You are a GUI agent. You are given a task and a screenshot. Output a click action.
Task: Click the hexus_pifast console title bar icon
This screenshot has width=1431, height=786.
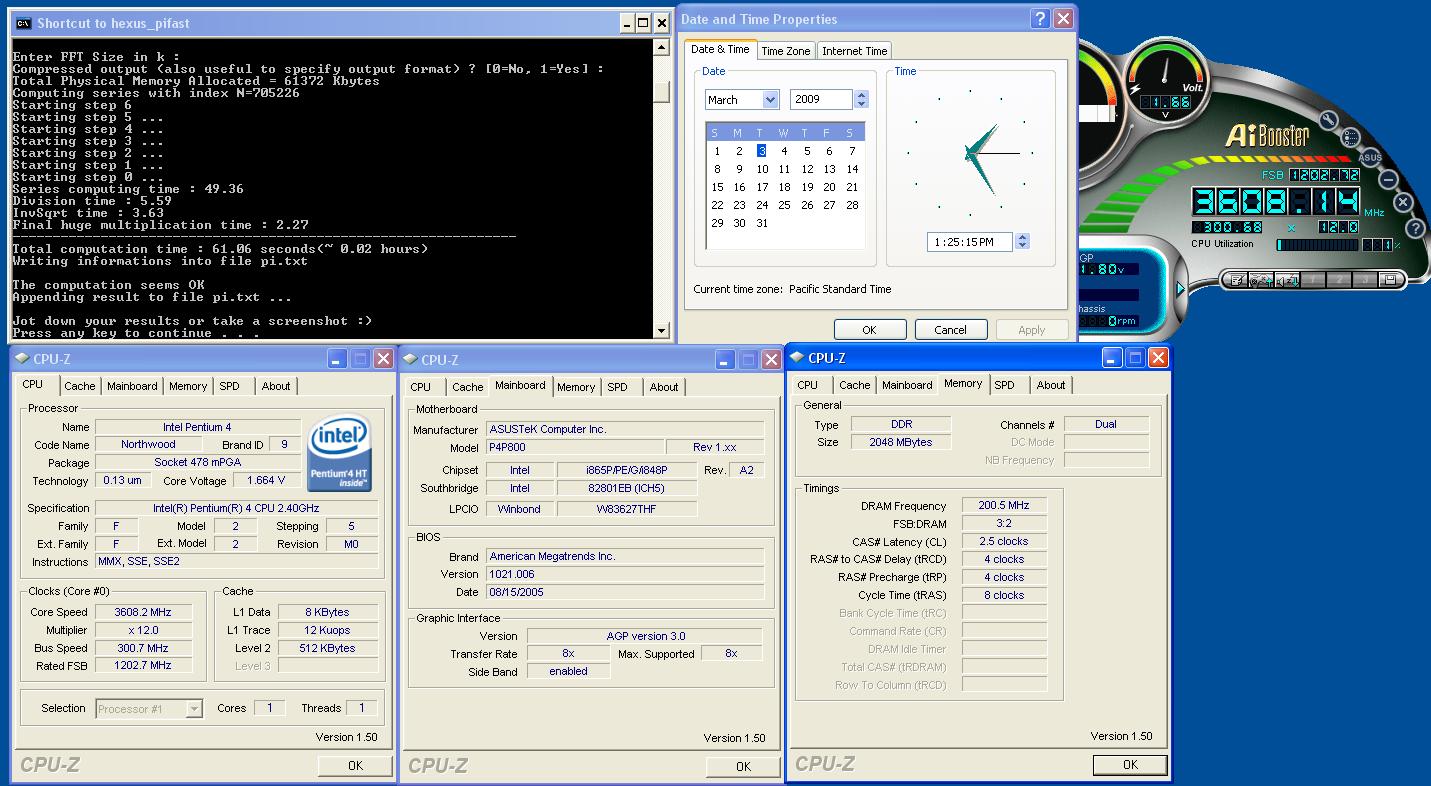tap(23, 22)
